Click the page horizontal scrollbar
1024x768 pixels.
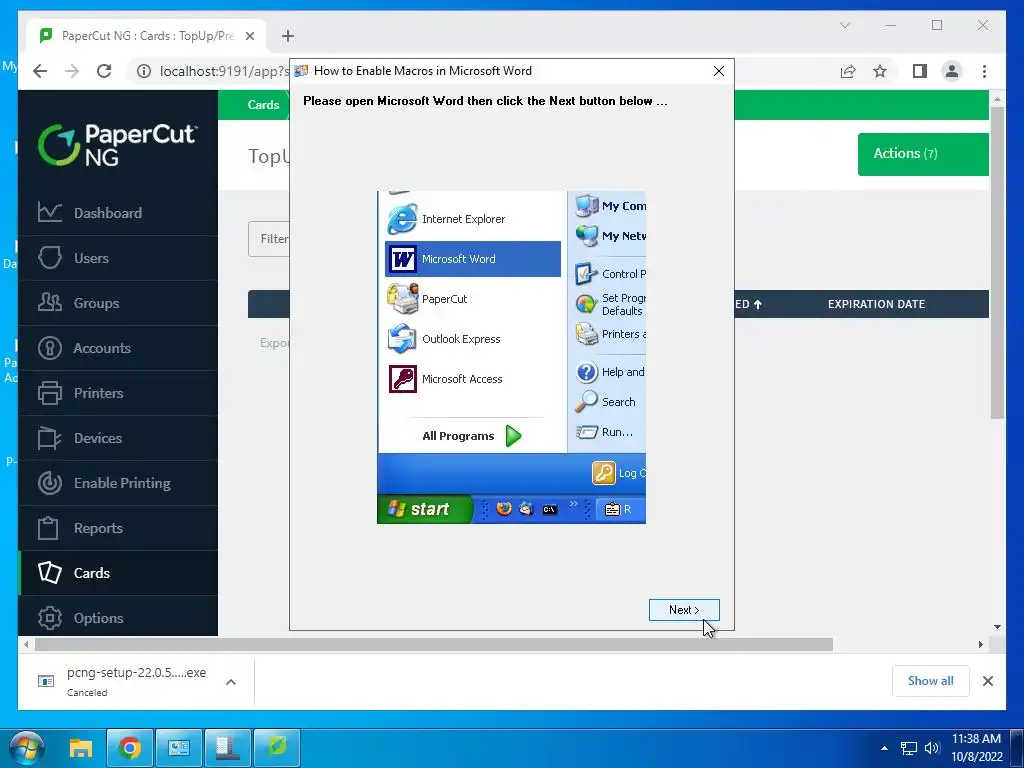pos(434,645)
